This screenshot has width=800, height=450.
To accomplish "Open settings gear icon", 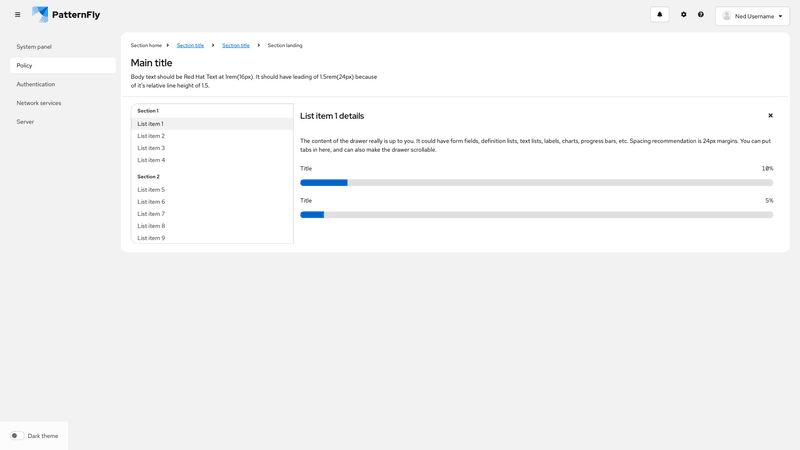I will pyautogui.click(x=684, y=15).
